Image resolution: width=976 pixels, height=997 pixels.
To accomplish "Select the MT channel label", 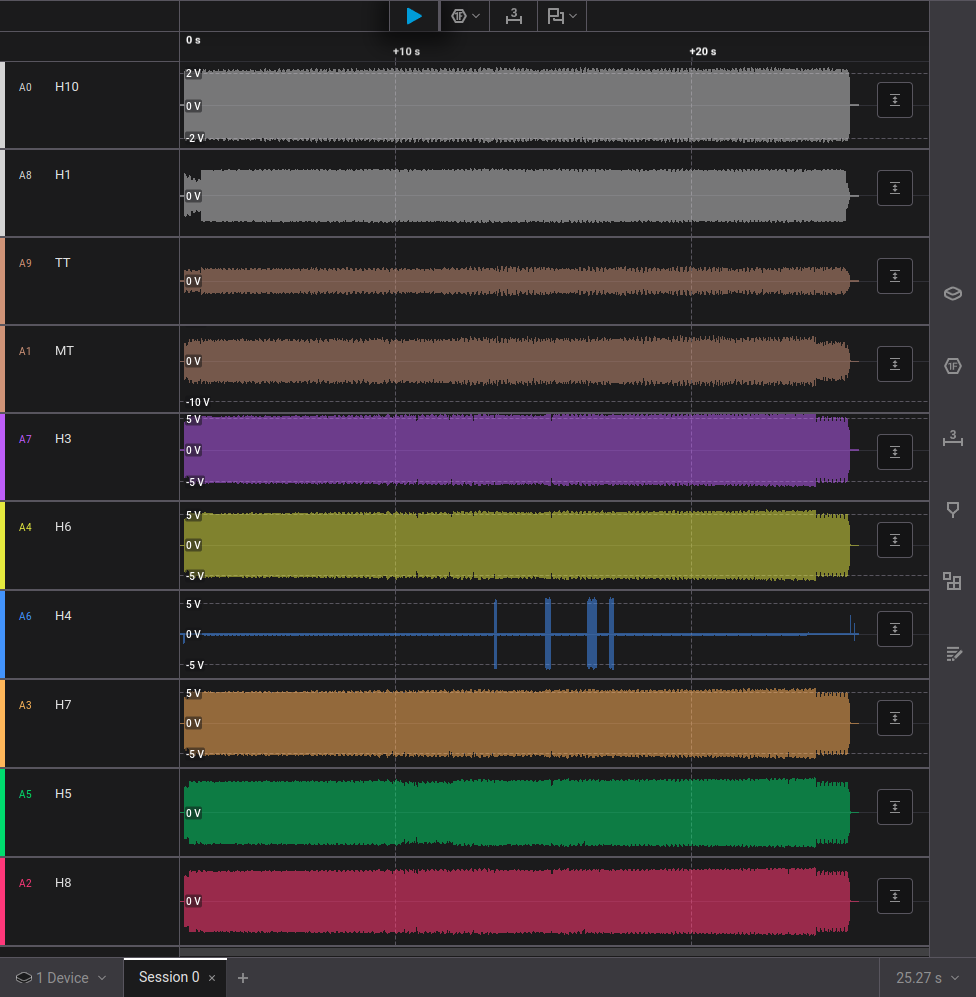I will tap(64, 351).
